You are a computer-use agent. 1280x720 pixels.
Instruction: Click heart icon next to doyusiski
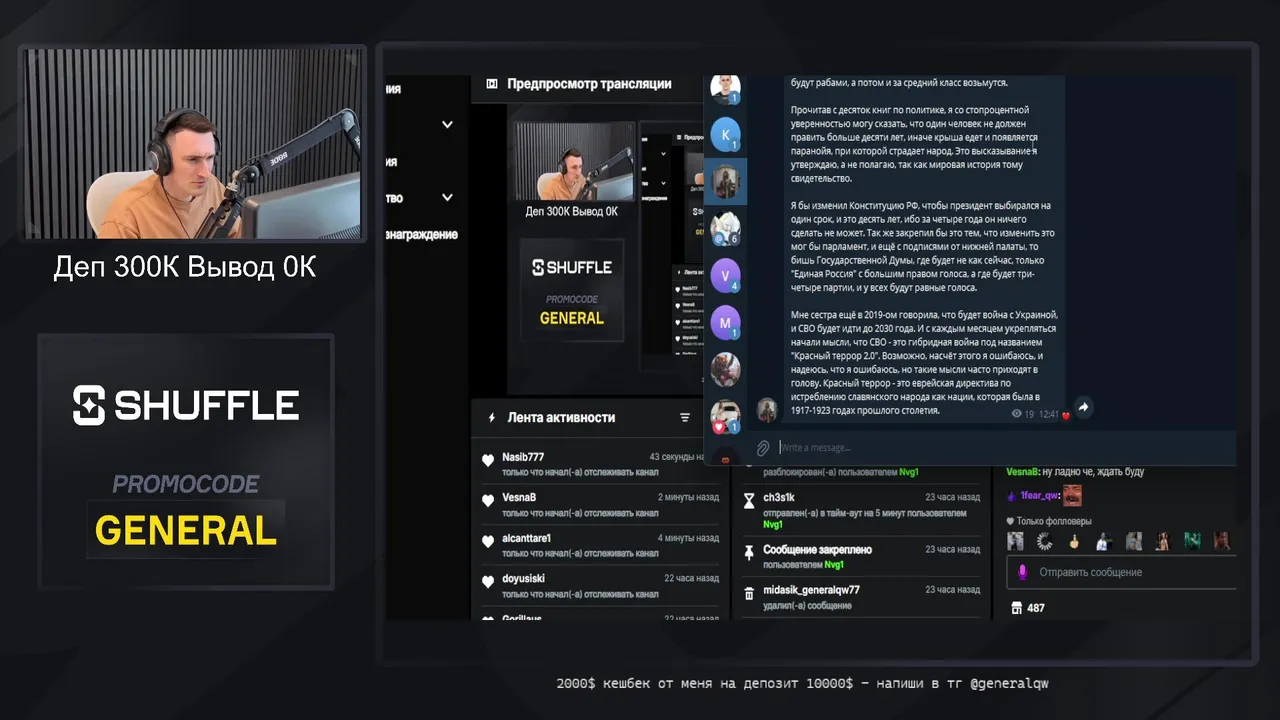(x=488, y=582)
